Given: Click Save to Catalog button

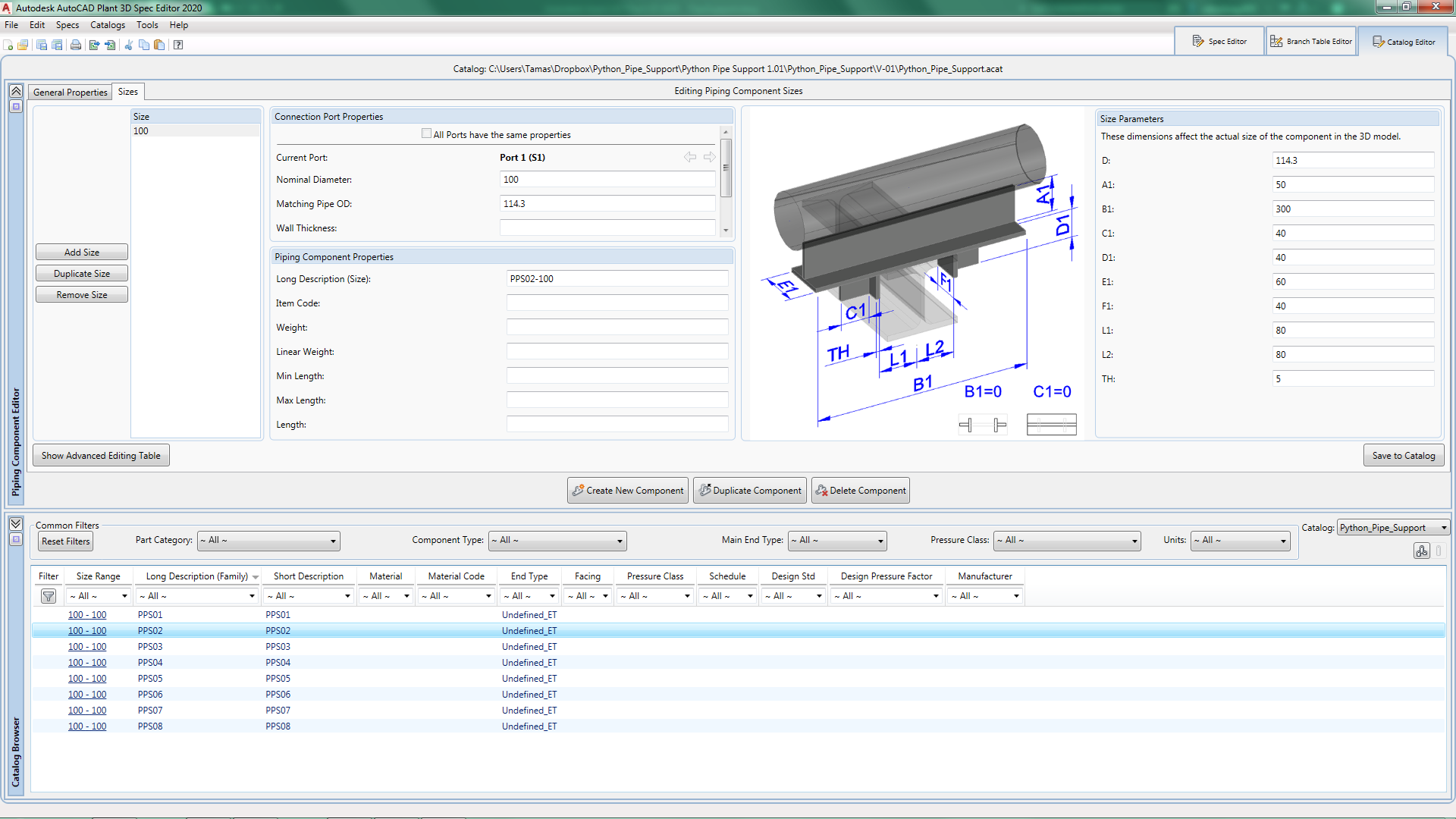Looking at the screenshot, I should (x=1403, y=456).
